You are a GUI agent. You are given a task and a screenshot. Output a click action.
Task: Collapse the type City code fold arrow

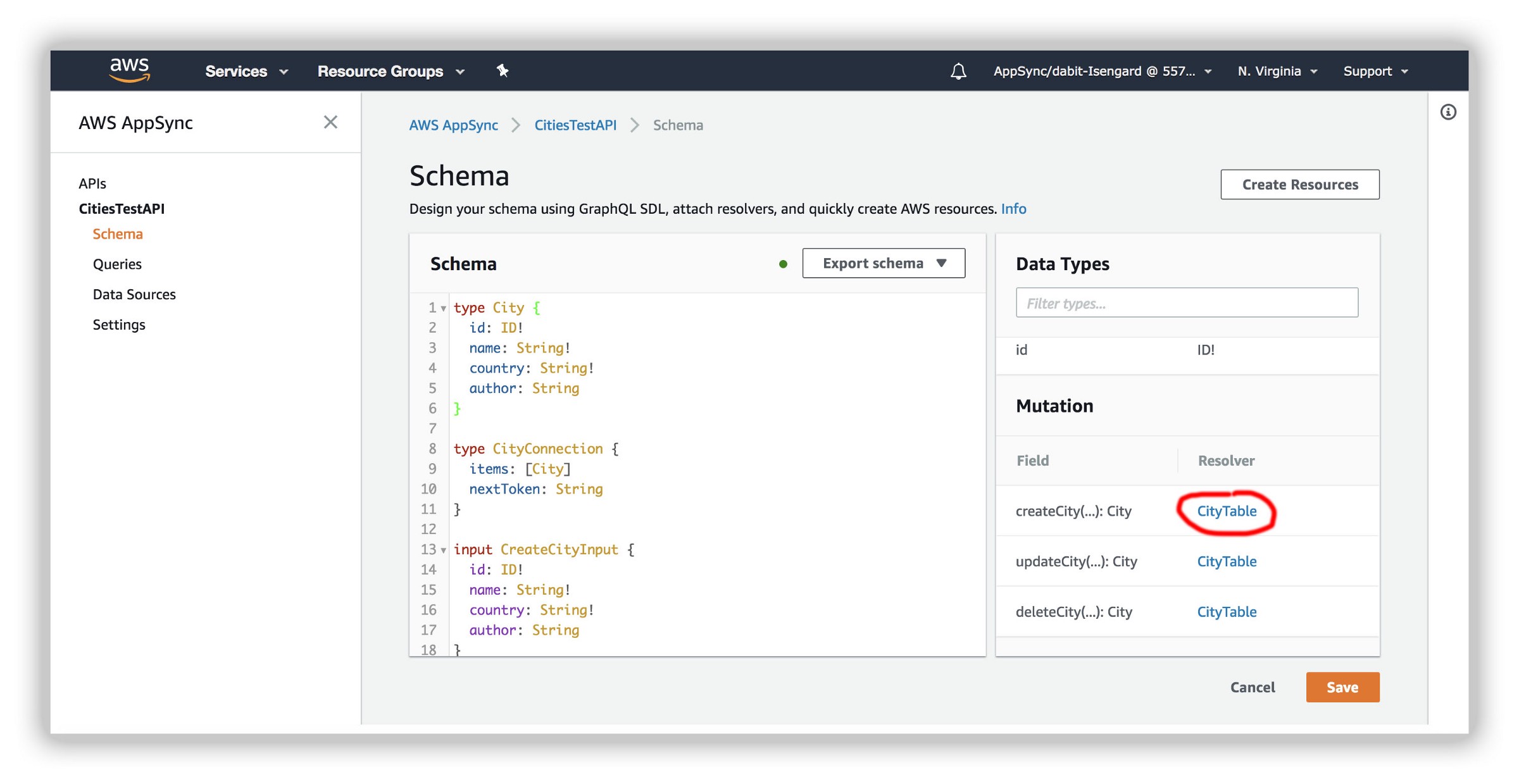pyautogui.click(x=444, y=309)
